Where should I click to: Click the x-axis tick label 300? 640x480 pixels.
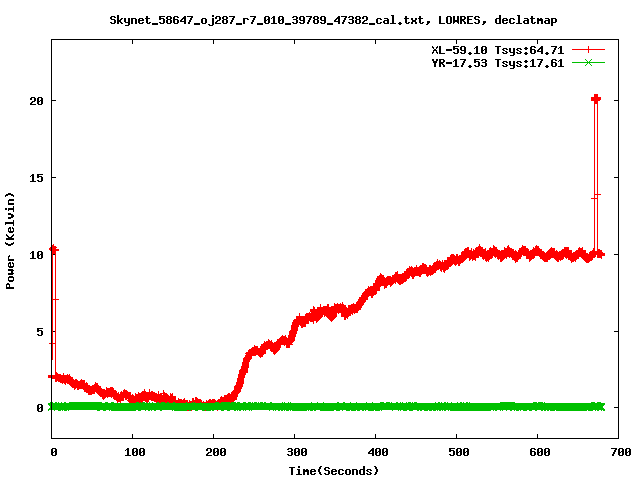click(297, 452)
